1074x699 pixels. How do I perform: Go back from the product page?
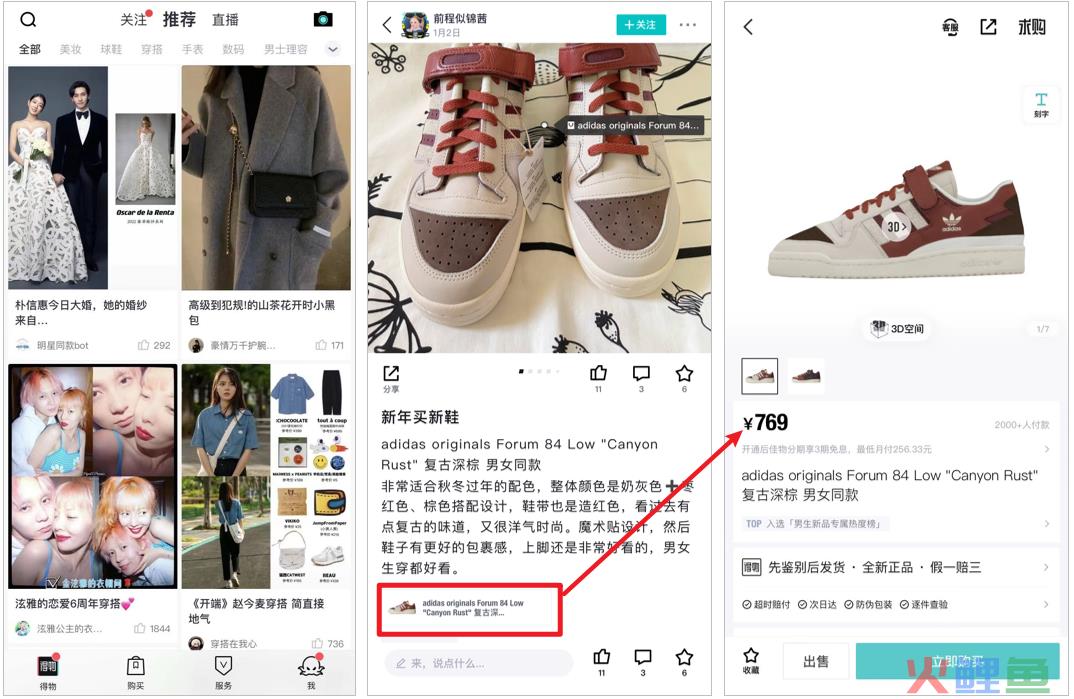tap(748, 27)
